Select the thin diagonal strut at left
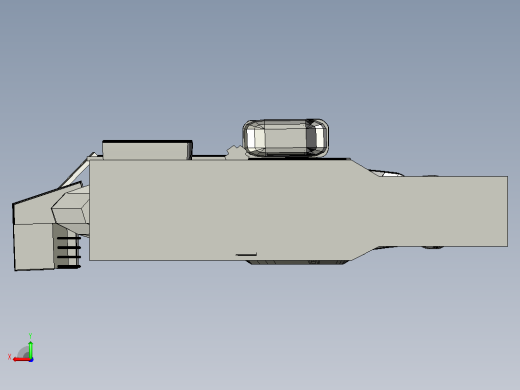Image resolution: width=520 pixels, height=390 pixels. click(74, 173)
